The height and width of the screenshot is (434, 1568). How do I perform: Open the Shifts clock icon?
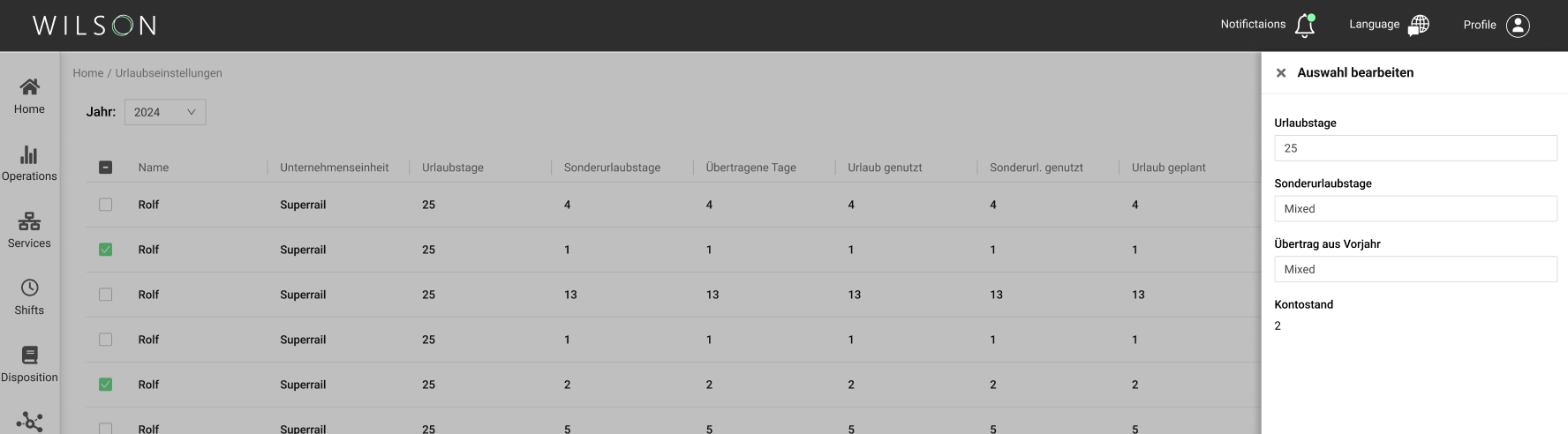click(29, 288)
